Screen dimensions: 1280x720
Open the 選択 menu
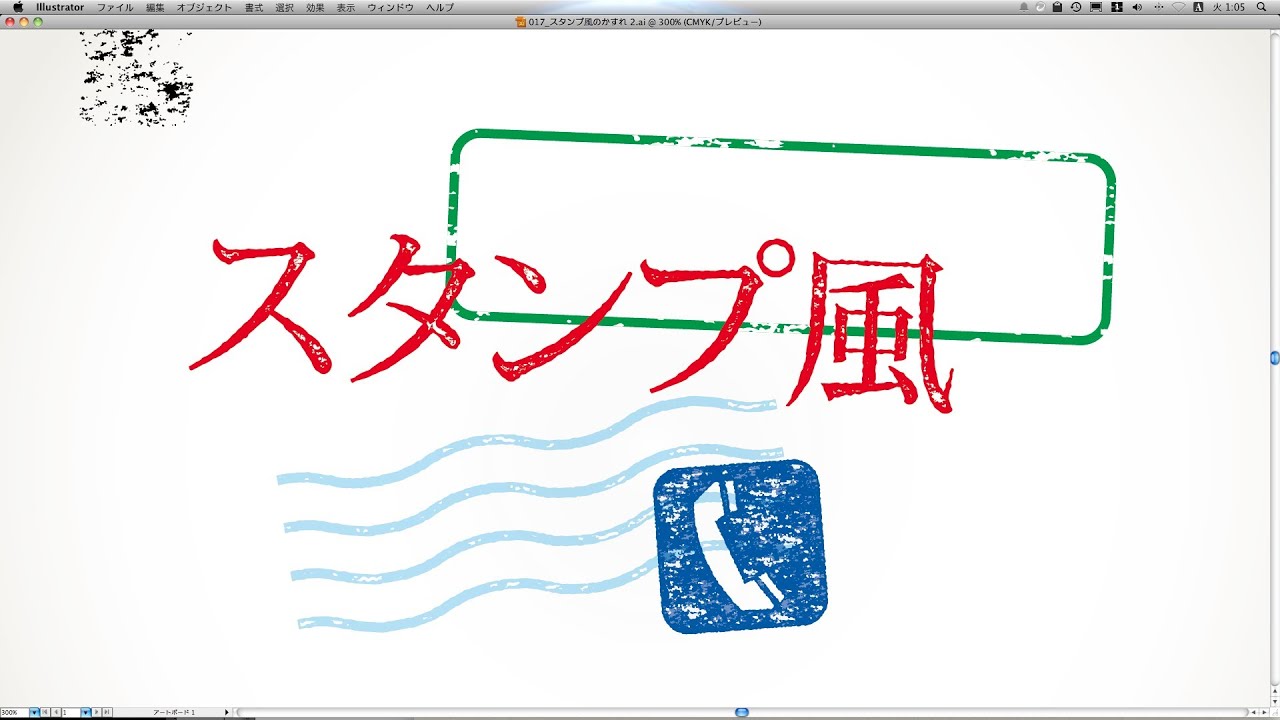(285, 7)
